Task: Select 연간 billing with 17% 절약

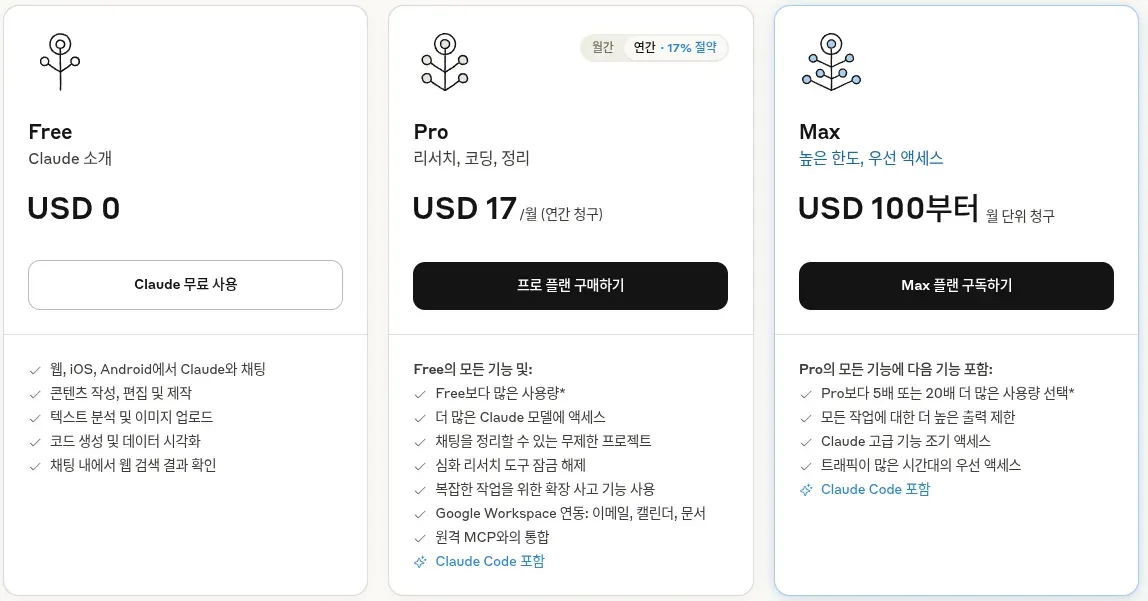Action: pos(675,47)
